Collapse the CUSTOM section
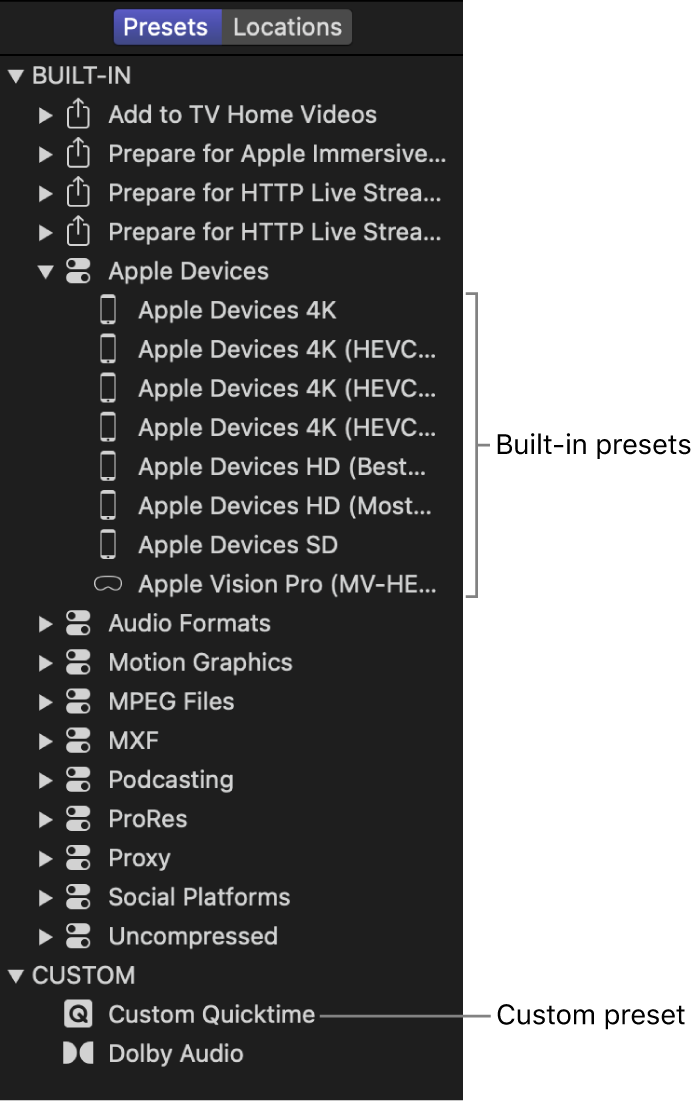The height and width of the screenshot is (1102, 700). point(14,975)
